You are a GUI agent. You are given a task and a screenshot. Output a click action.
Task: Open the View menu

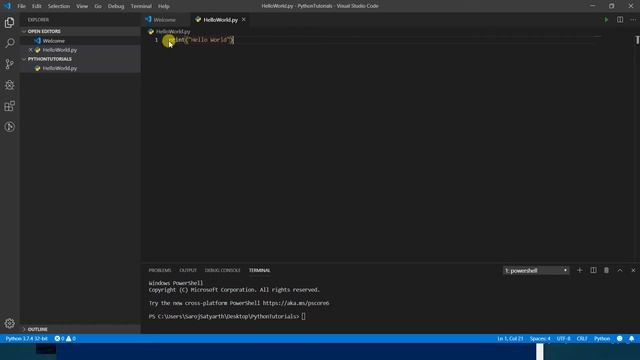(x=82, y=6)
